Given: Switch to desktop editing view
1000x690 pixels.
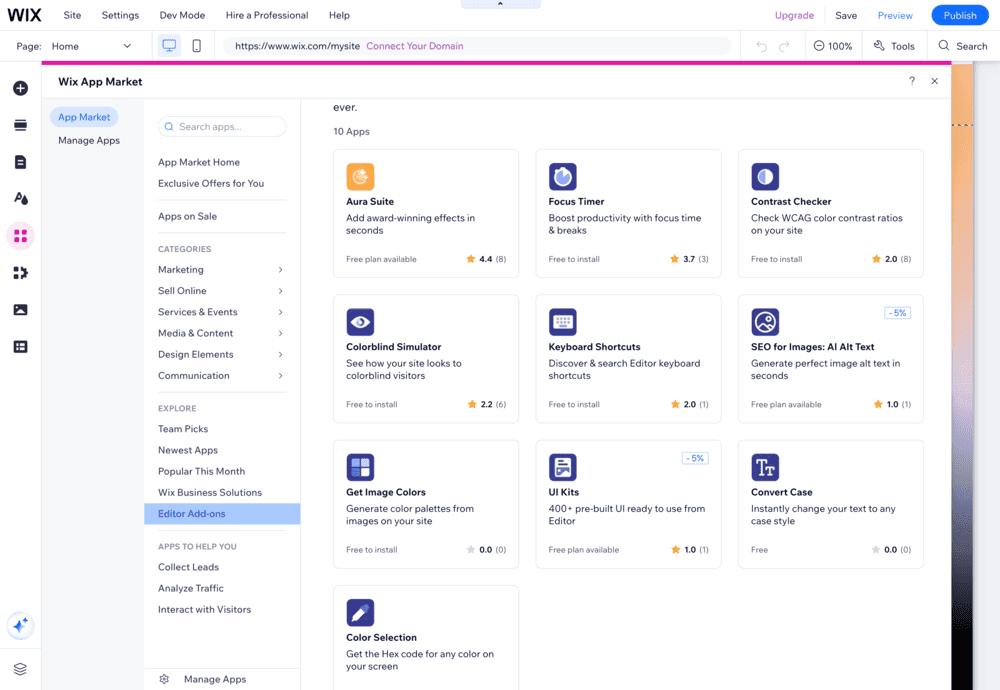Looking at the screenshot, I should point(169,45).
